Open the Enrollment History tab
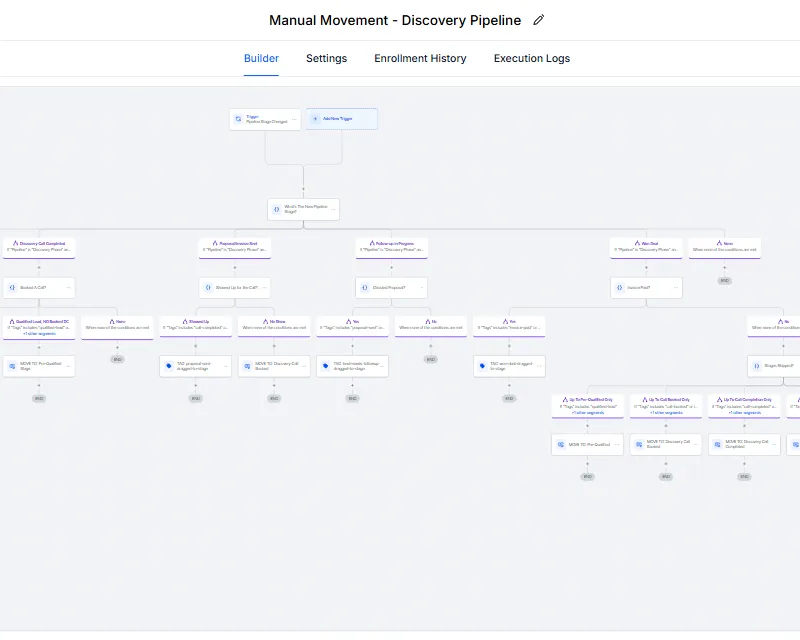The width and height of the screenshot is (800, 640). tap(420, 58)
